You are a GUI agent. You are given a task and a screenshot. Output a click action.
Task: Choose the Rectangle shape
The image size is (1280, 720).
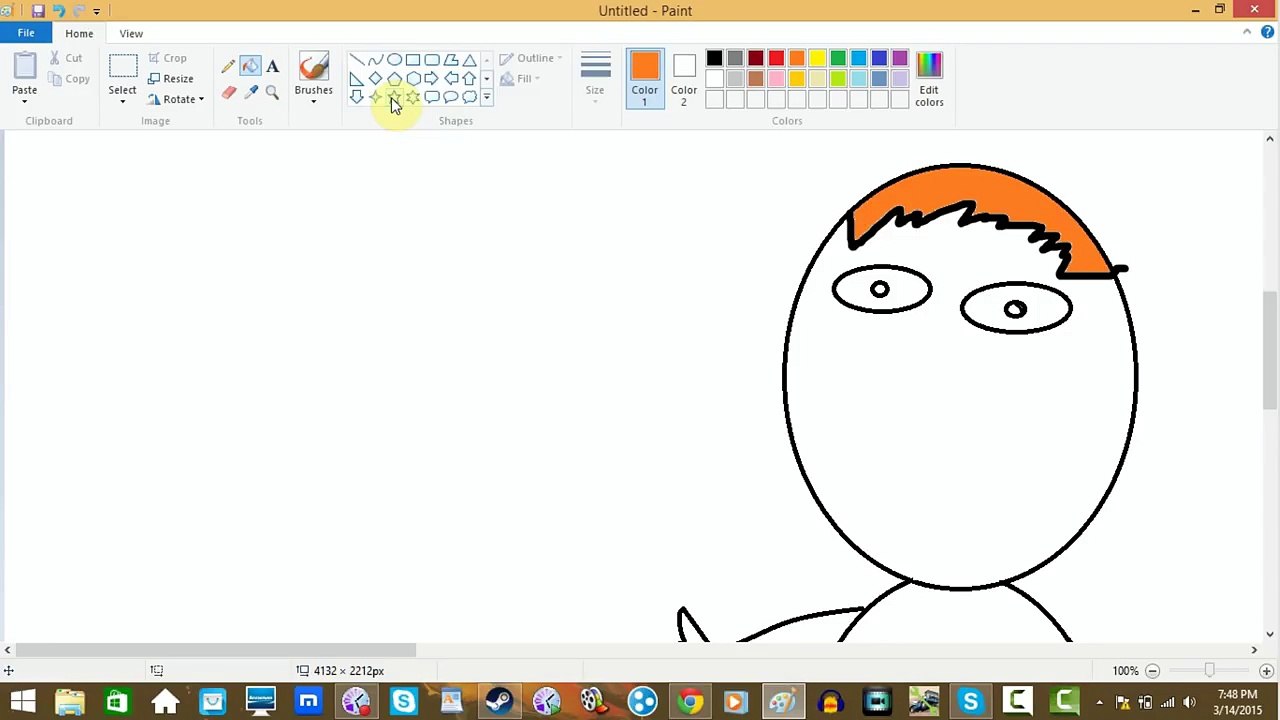(413, 60)
